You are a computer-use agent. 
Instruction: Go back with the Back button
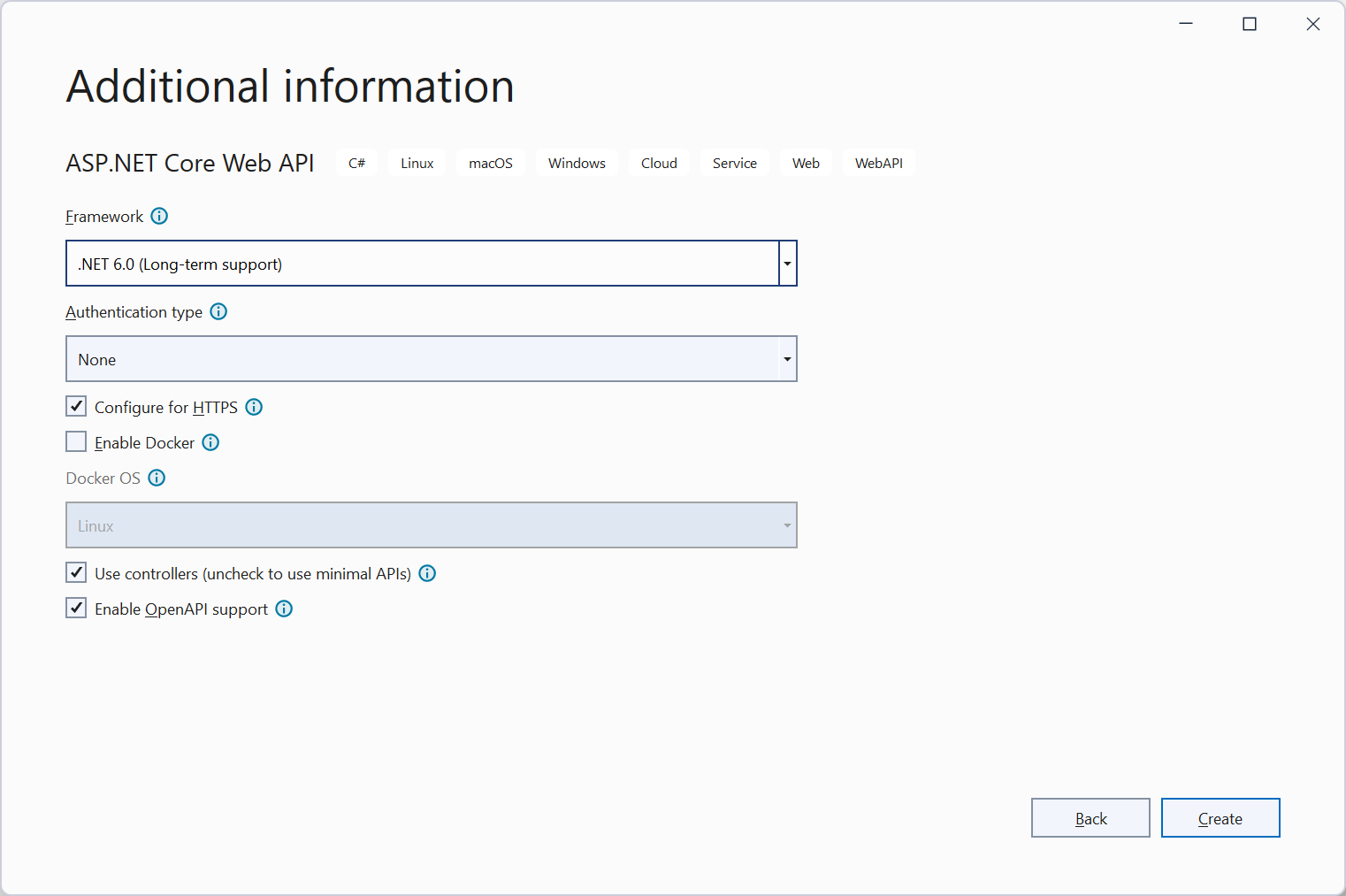(1090, 818)
